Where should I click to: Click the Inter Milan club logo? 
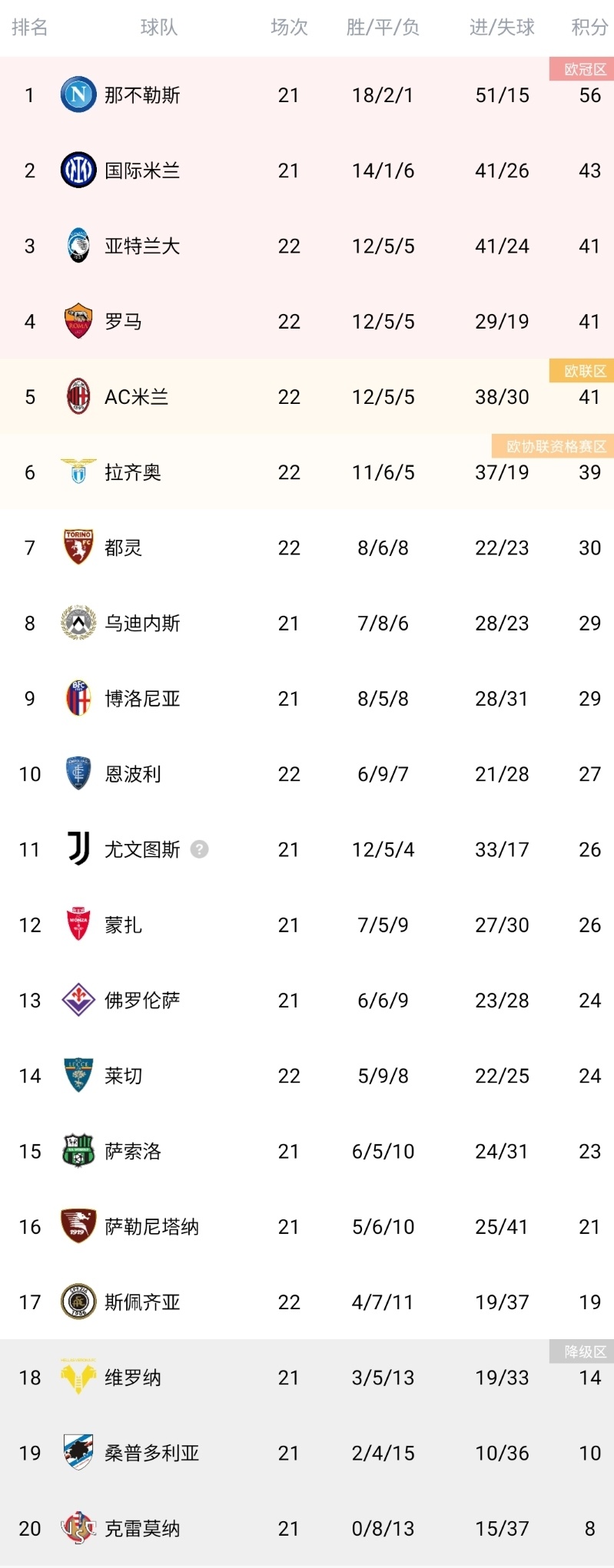(x=78, y=170)
